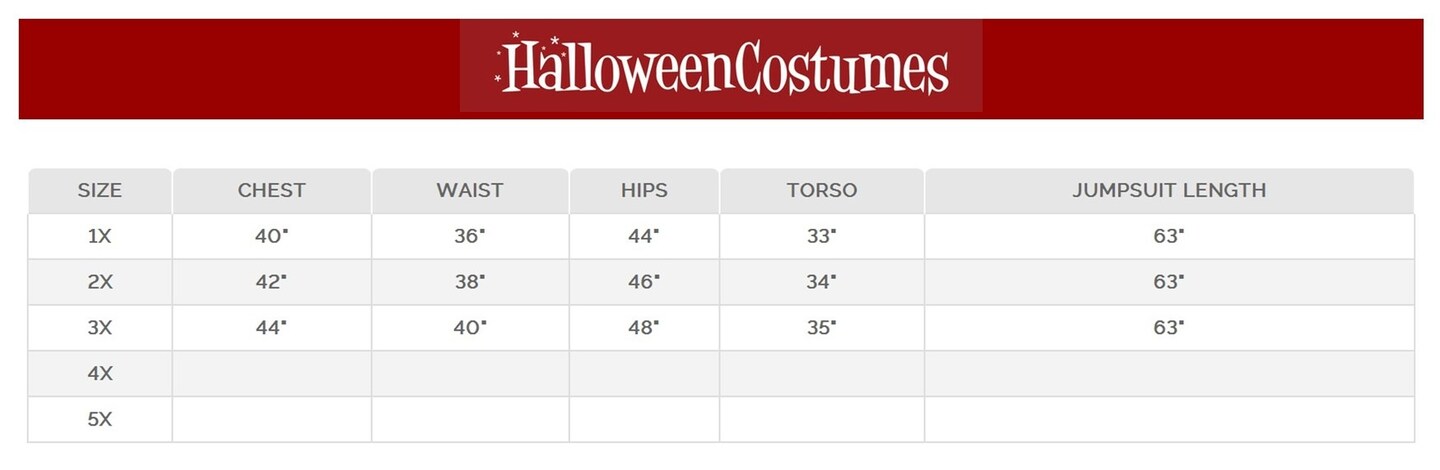This screenshot has width=1440, height=470.
Task: Click the empty 4X chest cell
Action: (272, 374)
